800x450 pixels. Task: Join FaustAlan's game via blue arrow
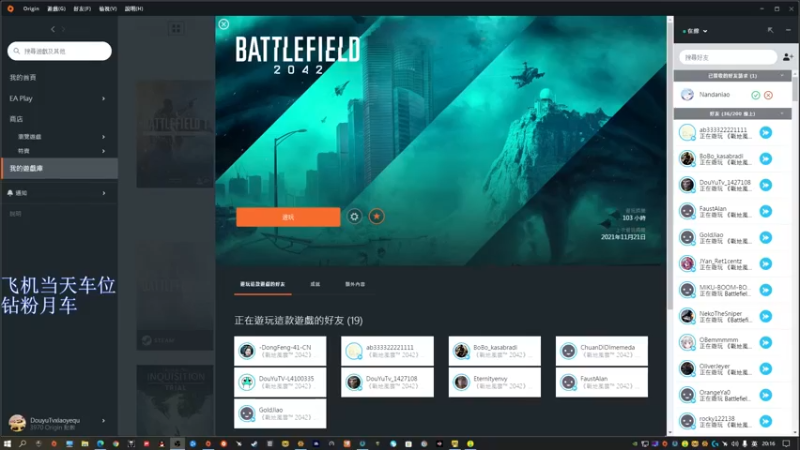765,211
